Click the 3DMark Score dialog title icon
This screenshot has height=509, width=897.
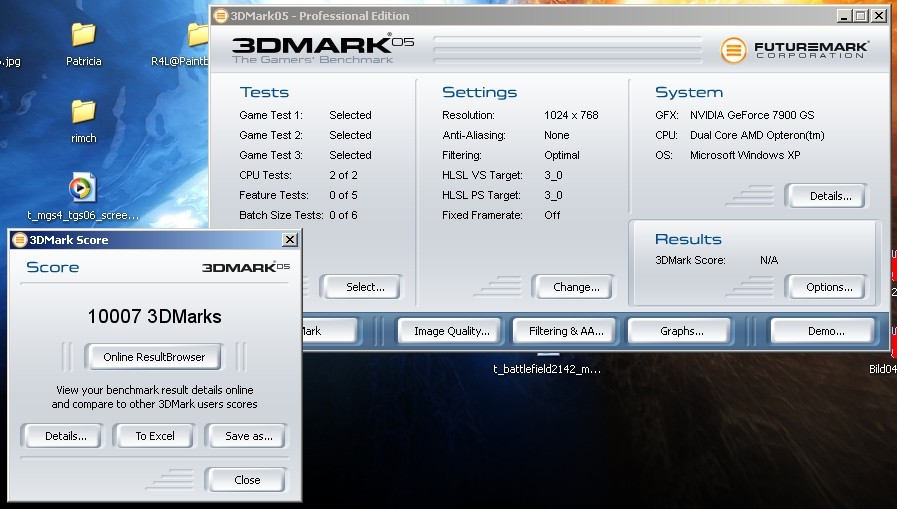pyautogui.click(x=19, y=240)
